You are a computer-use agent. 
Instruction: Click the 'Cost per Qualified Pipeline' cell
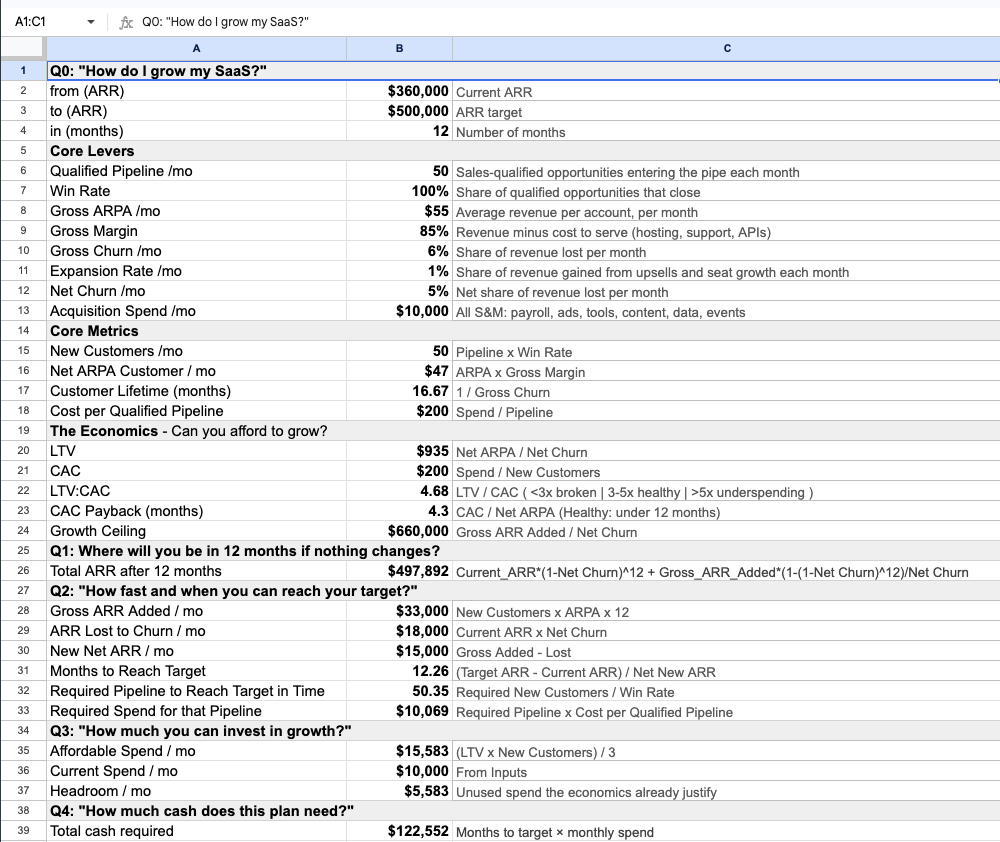(x=196, y=411)
